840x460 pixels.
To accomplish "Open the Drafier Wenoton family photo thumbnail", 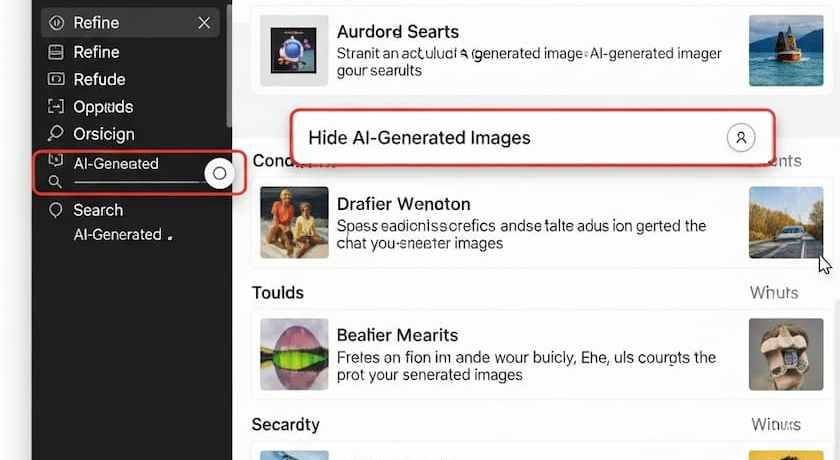I will tap(294, 222).
